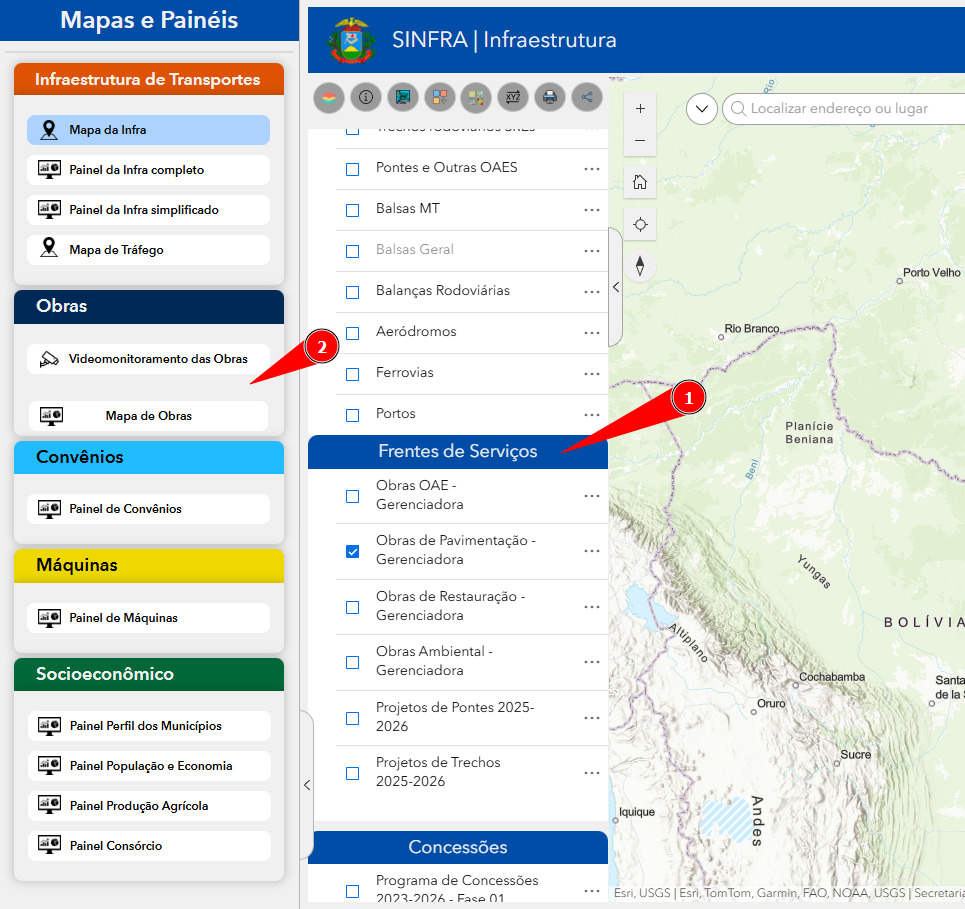The image size is (965, 909).
Task: Collapse the layer panel next to the map
Action: click(x=615, y=287)
